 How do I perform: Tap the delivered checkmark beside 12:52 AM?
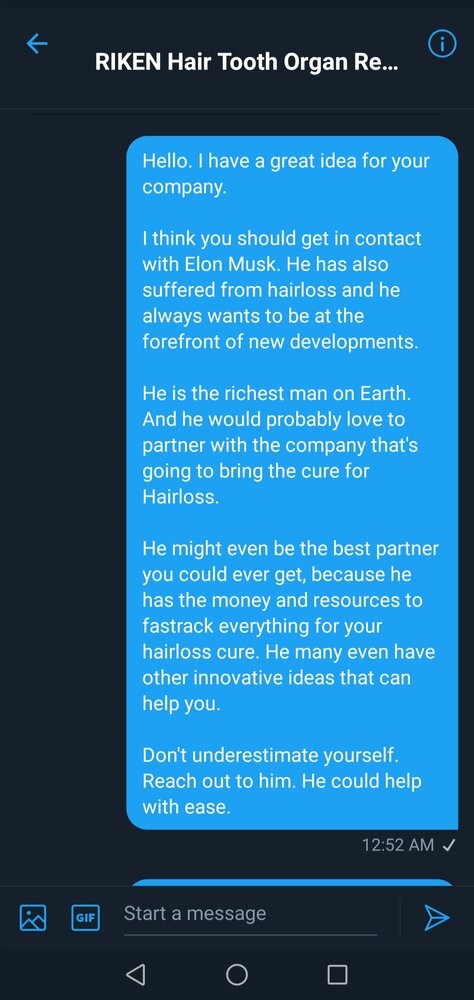448,845
